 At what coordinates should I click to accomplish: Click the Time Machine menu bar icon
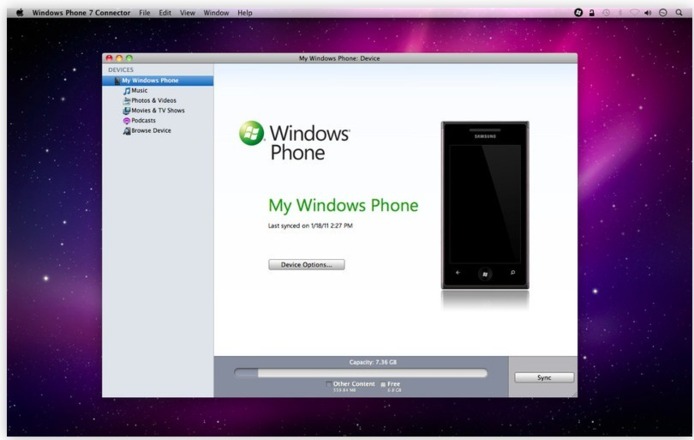tap(606, 13)
